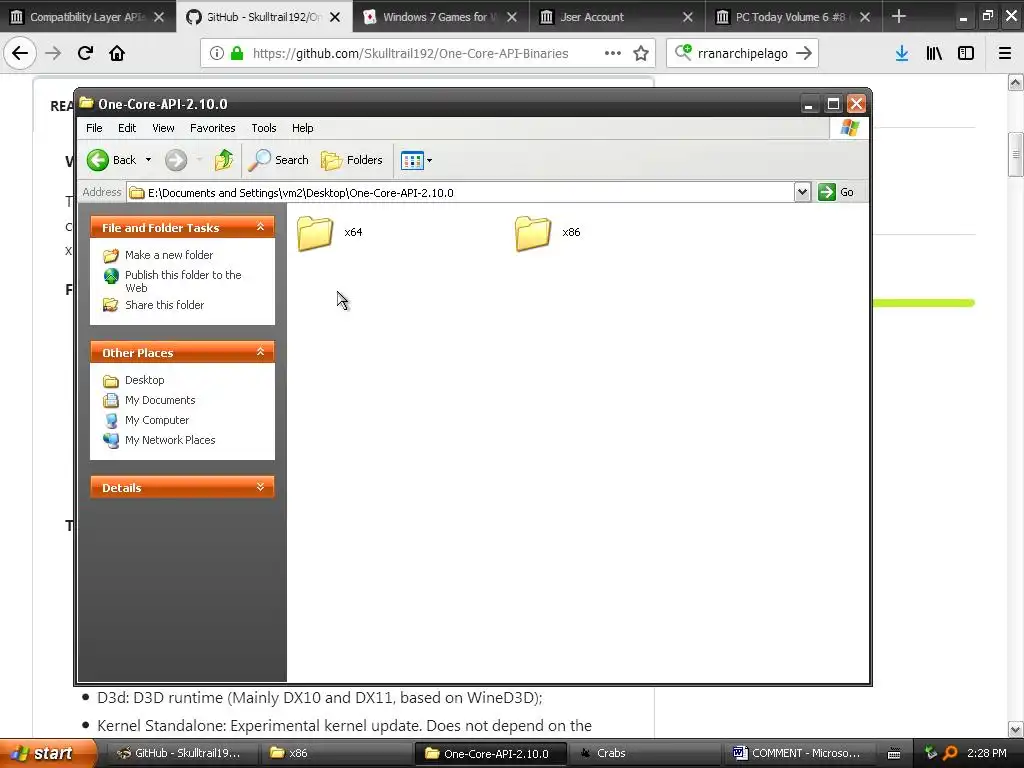This screenshot has height=768, width=1024.
Task: Click browser back arrow button
Action: (x=20, y=53)
